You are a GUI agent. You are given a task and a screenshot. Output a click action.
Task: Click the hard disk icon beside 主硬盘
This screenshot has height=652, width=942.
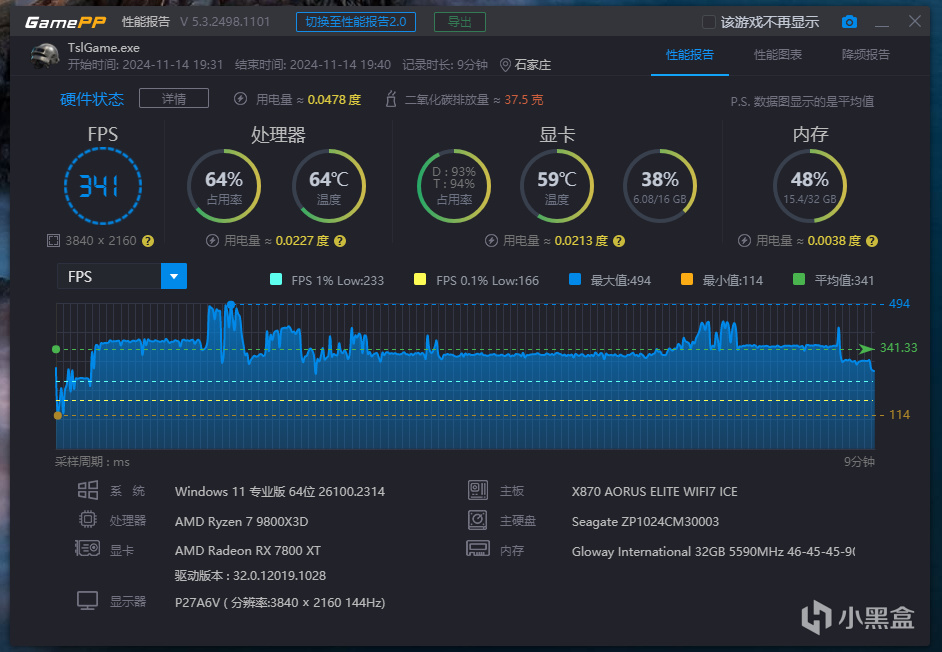pyautogui.click(x=478, y=520)
